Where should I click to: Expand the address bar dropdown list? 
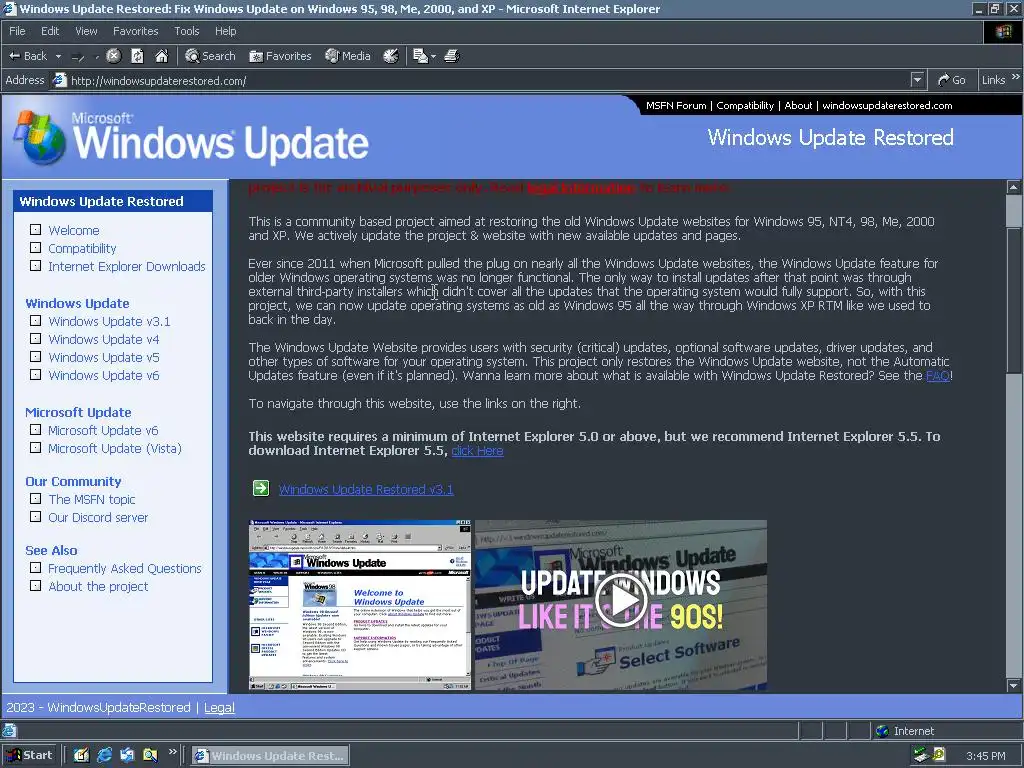918,80
